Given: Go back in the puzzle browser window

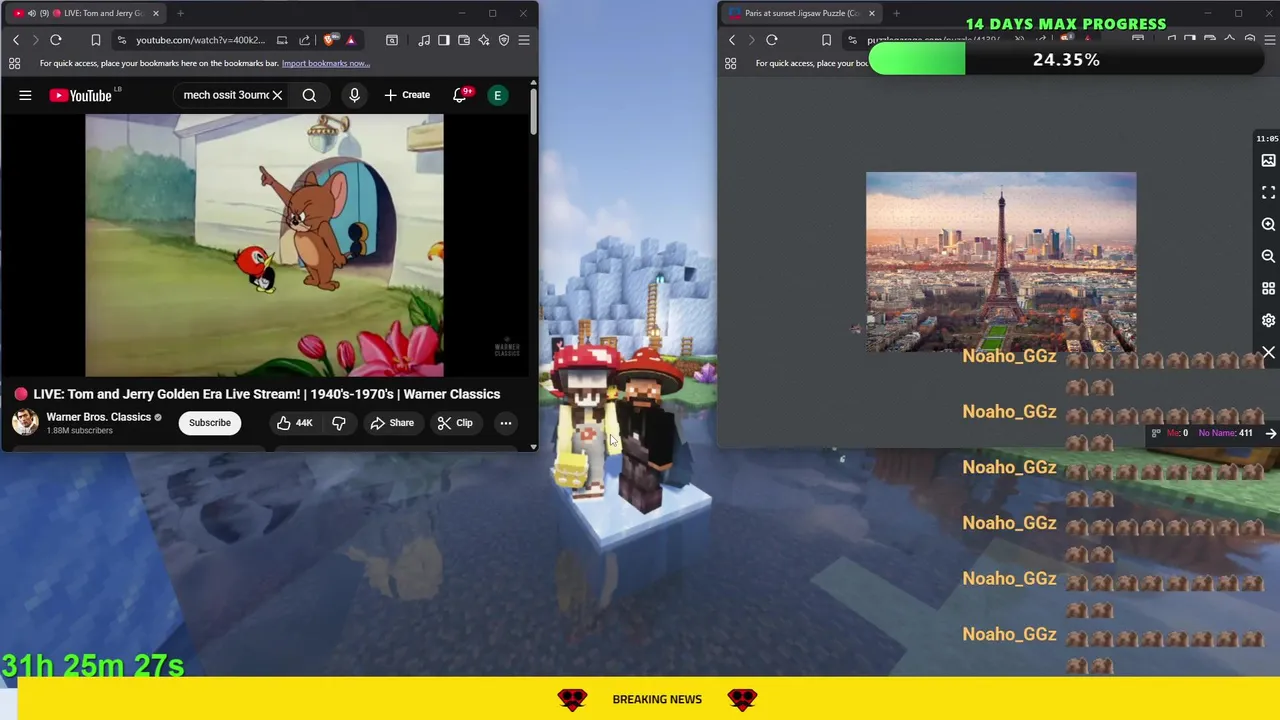Looking at the screenshot, I should [732, 40].
